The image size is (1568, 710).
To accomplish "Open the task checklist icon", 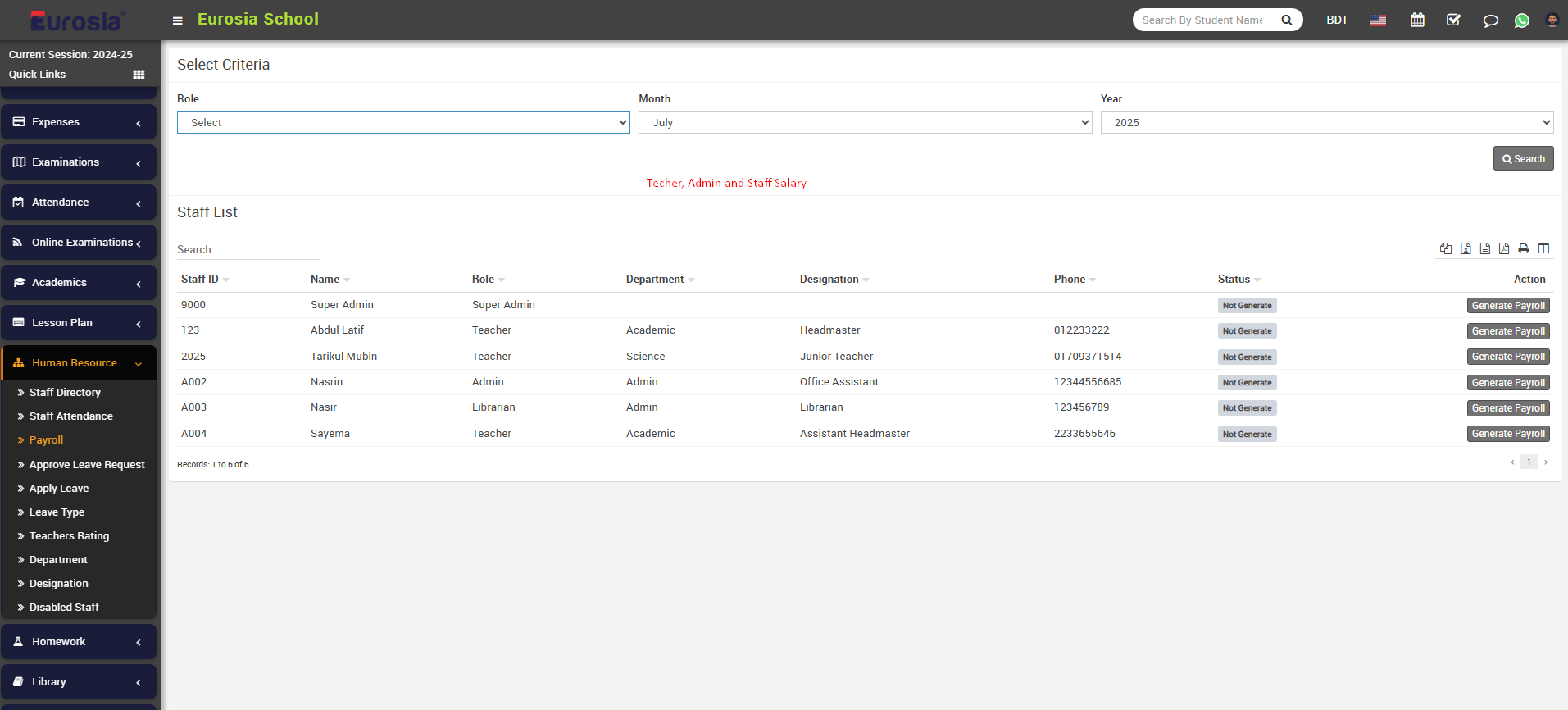I will [x=1453, y=20].
